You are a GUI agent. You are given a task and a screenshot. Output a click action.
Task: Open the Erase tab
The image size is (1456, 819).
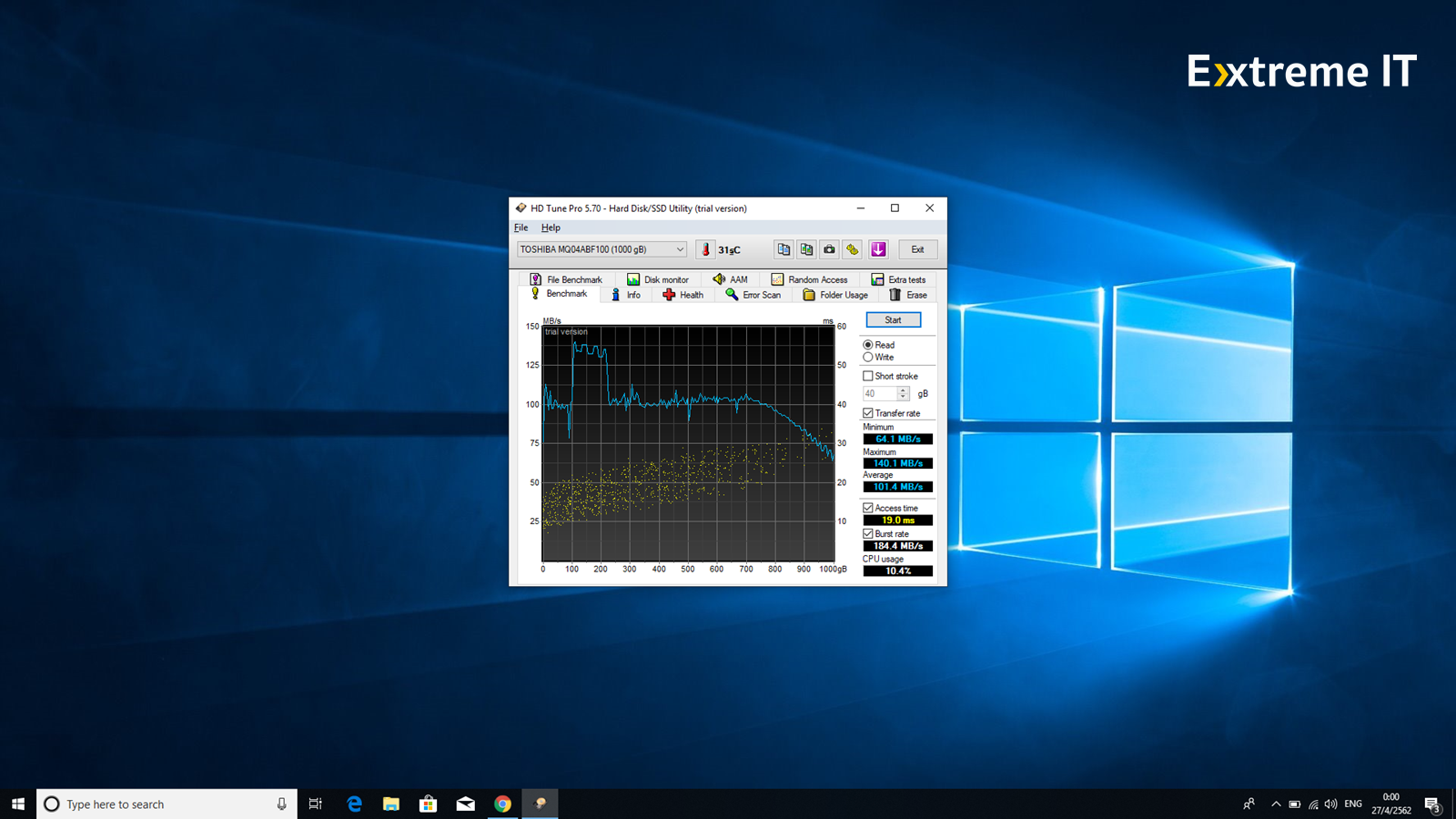[x=908, y=295]
